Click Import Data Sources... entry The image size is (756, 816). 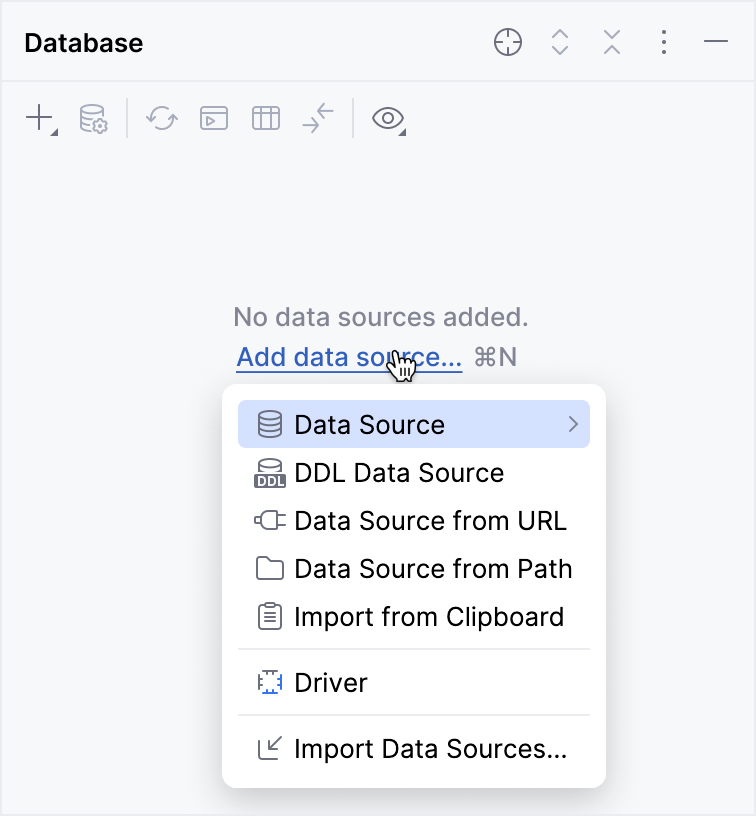click(430, 749)
